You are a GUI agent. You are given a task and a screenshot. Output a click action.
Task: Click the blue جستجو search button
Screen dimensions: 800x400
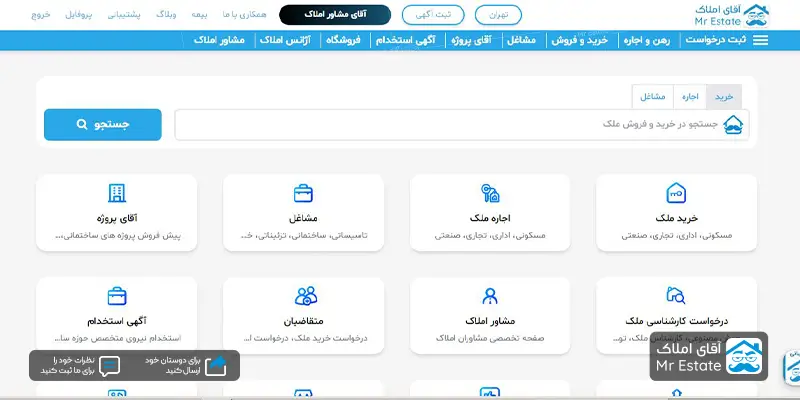[x=103, y=124]
